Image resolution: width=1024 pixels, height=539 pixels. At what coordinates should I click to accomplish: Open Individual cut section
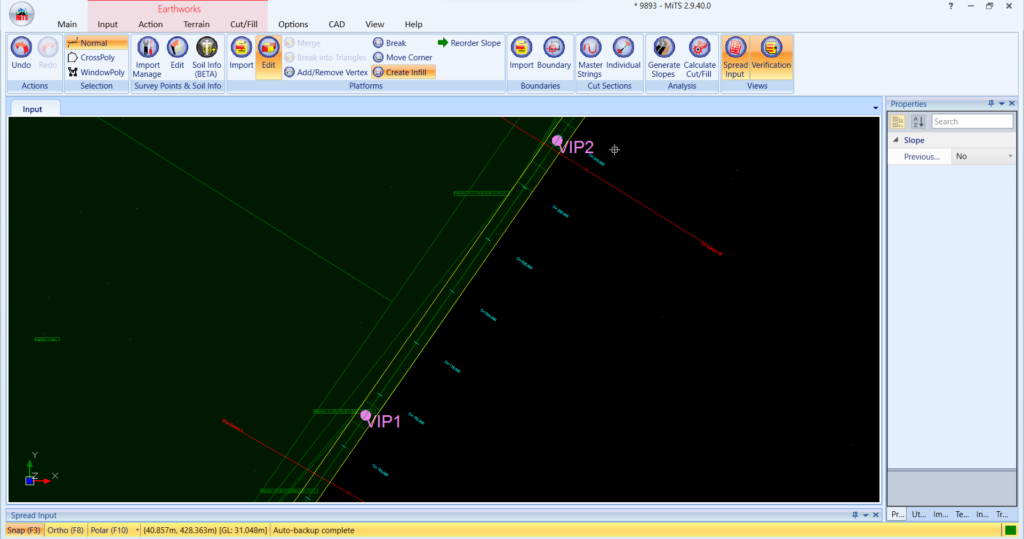point(623,54)
